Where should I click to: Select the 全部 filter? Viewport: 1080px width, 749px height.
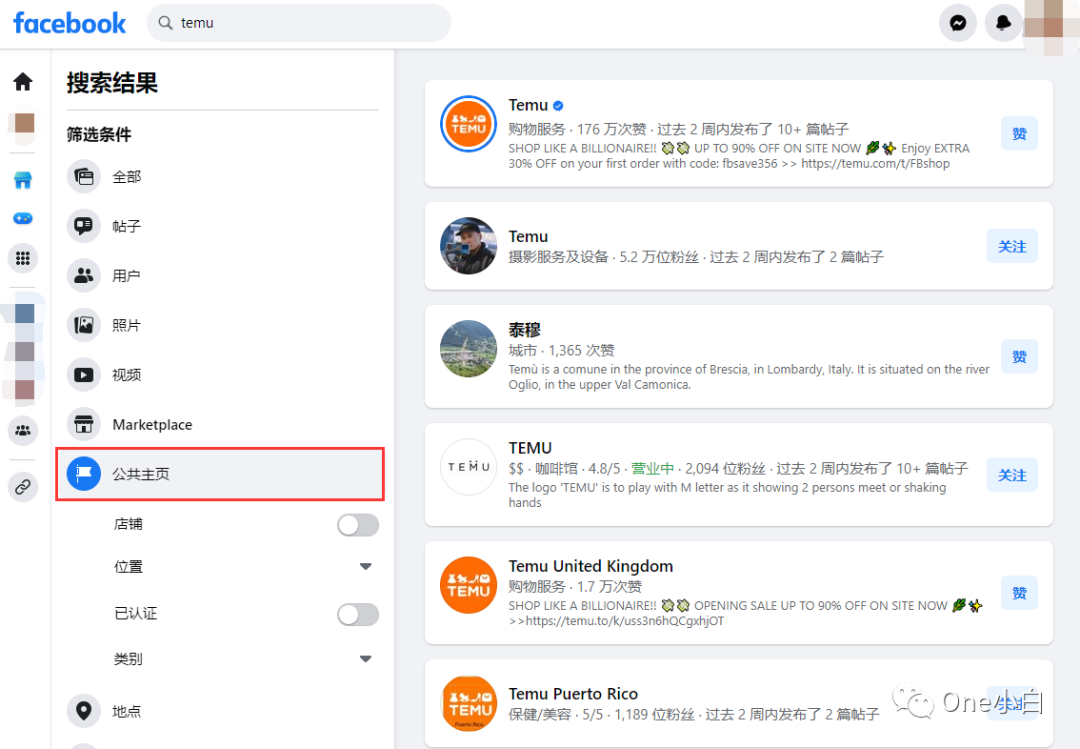(222, 177)
